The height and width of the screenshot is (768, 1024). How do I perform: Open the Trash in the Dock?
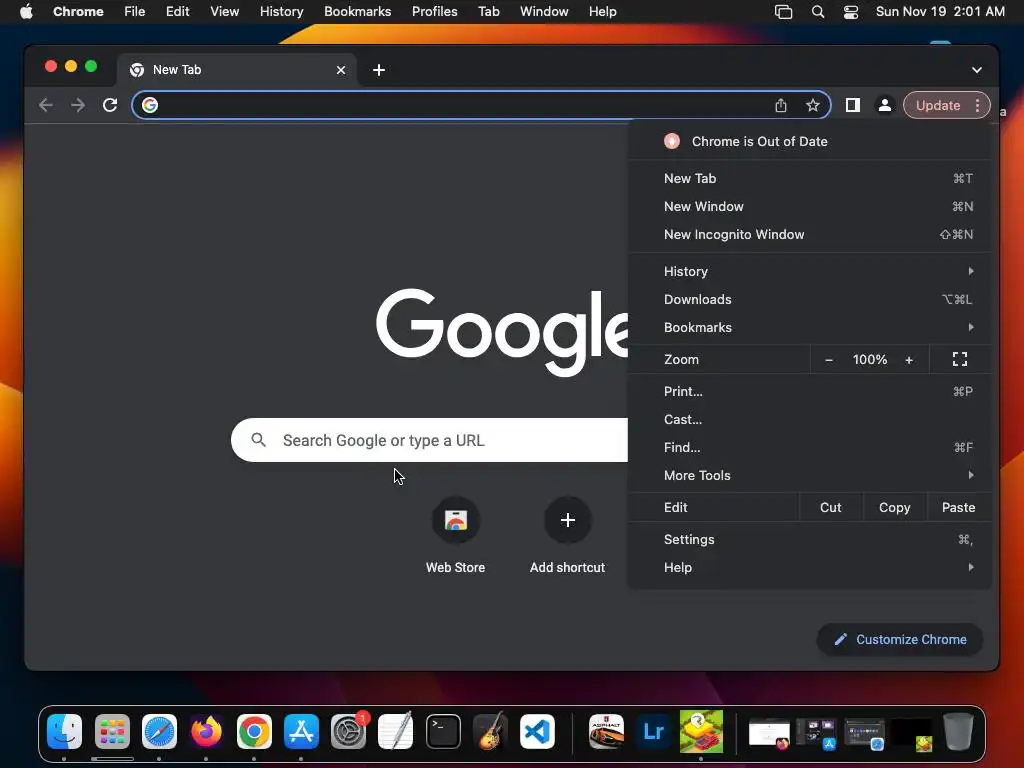(x=958, y=731)
